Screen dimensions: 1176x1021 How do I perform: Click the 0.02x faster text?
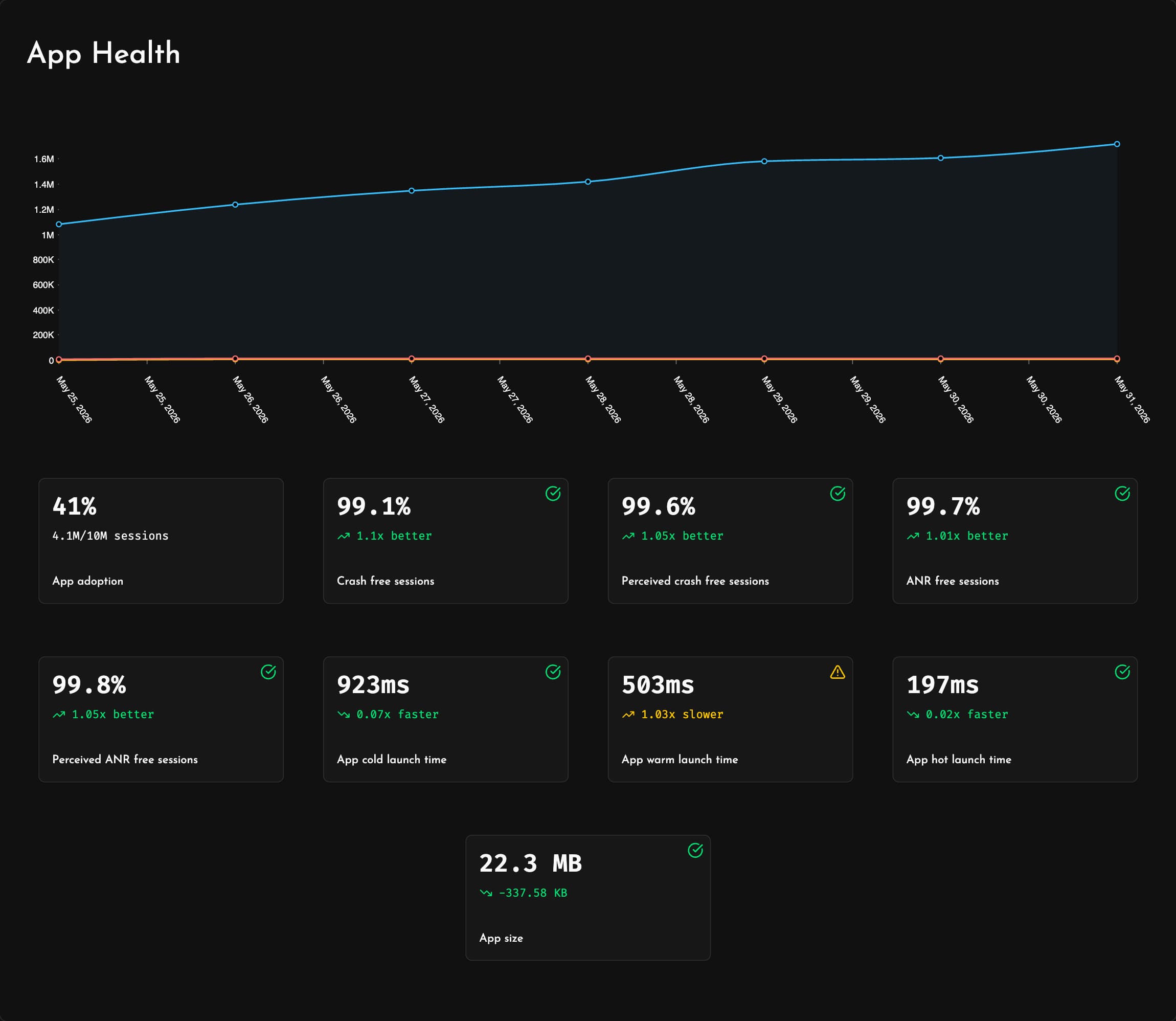tap(967, 715)
